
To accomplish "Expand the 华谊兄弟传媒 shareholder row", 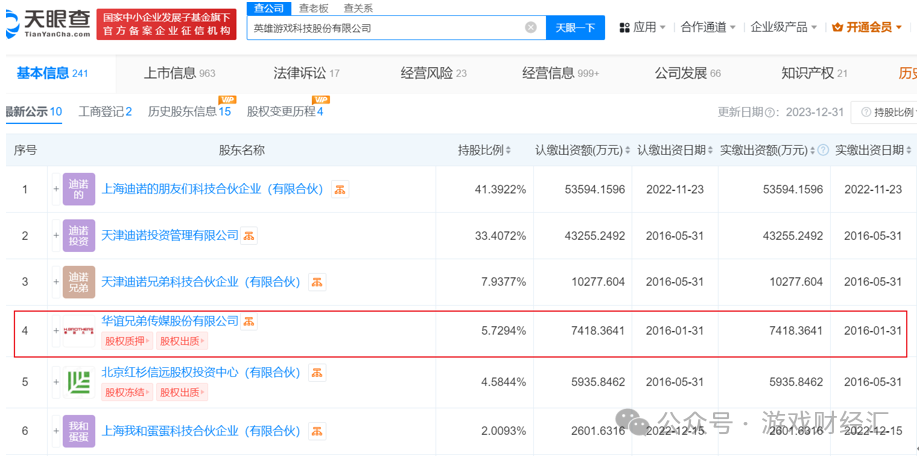I will 56,331.
